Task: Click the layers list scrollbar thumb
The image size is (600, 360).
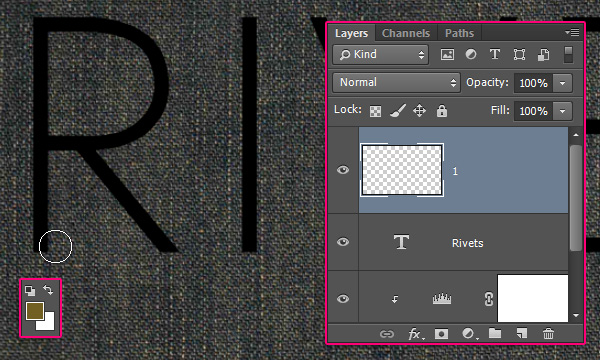Action: (576, 198)
